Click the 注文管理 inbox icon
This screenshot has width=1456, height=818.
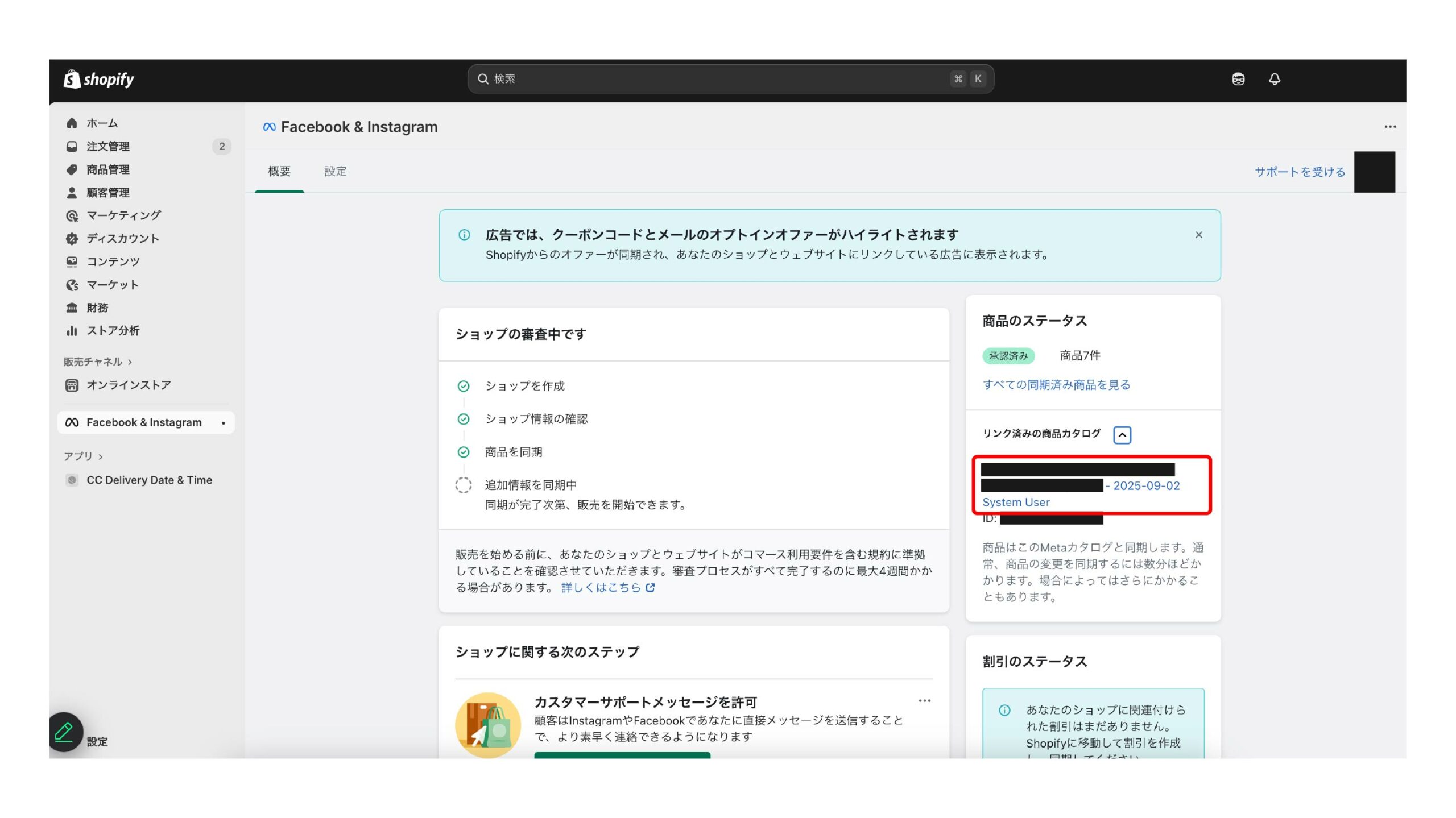click(72, 146)
